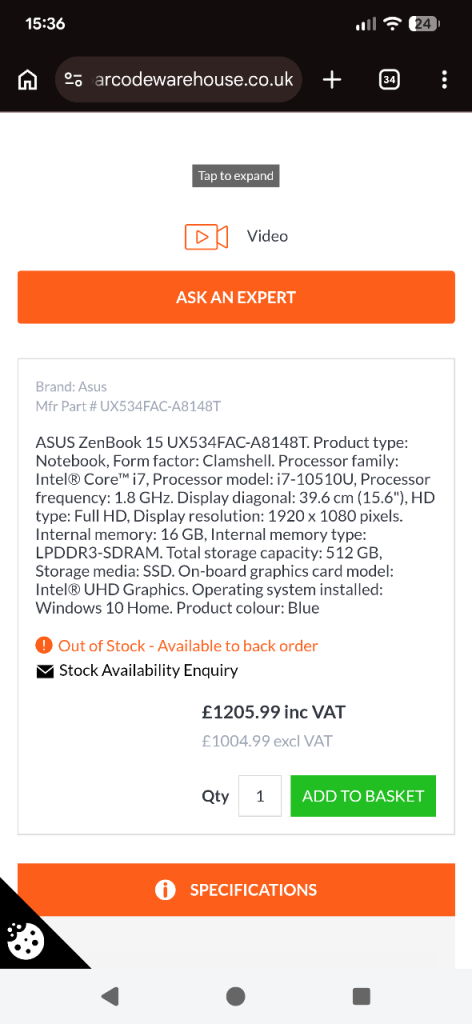The width and height of the screenshot is (472, 1024).
Task: Open Stock Availability Enquiry link
Action: click(x=148, y=671)
